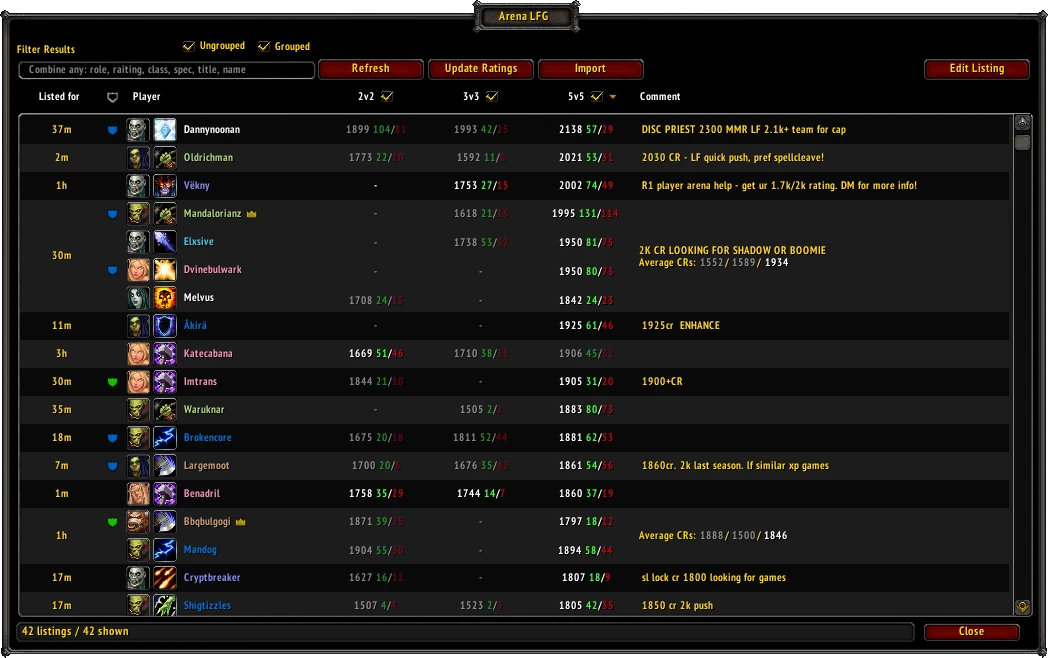Click the crown leader icon beside Mandalorianz
Viewport: 1048px width, 658px height.
tap(251, 214)
